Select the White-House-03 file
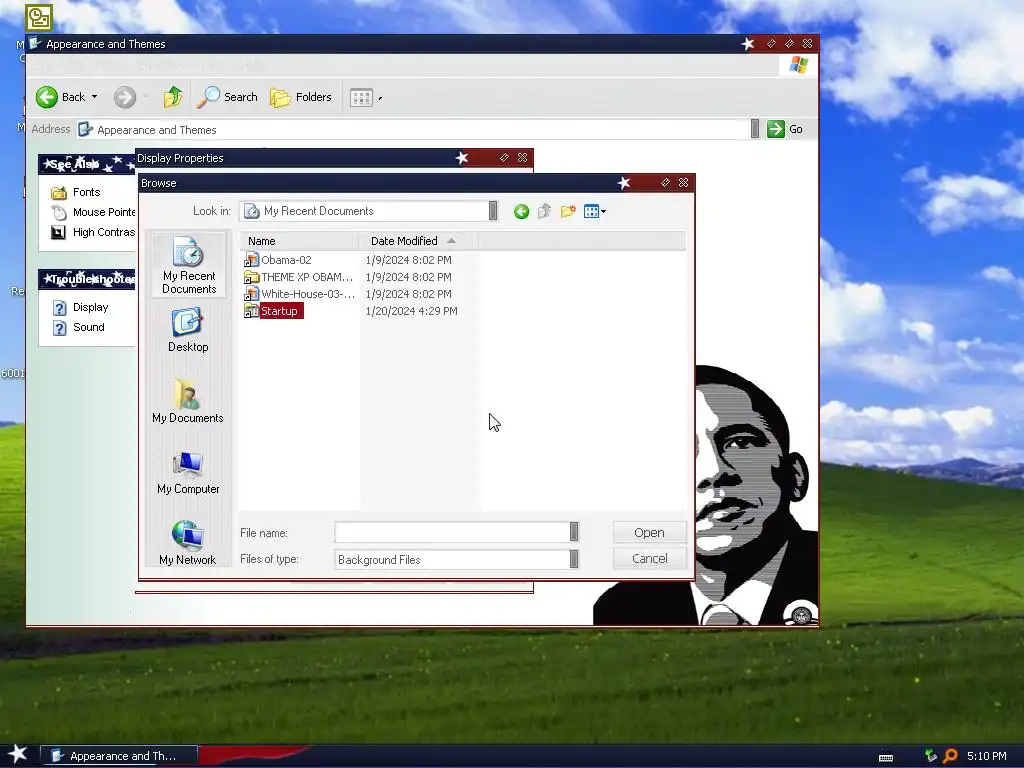1024x768 pixels. click(299, 294)
